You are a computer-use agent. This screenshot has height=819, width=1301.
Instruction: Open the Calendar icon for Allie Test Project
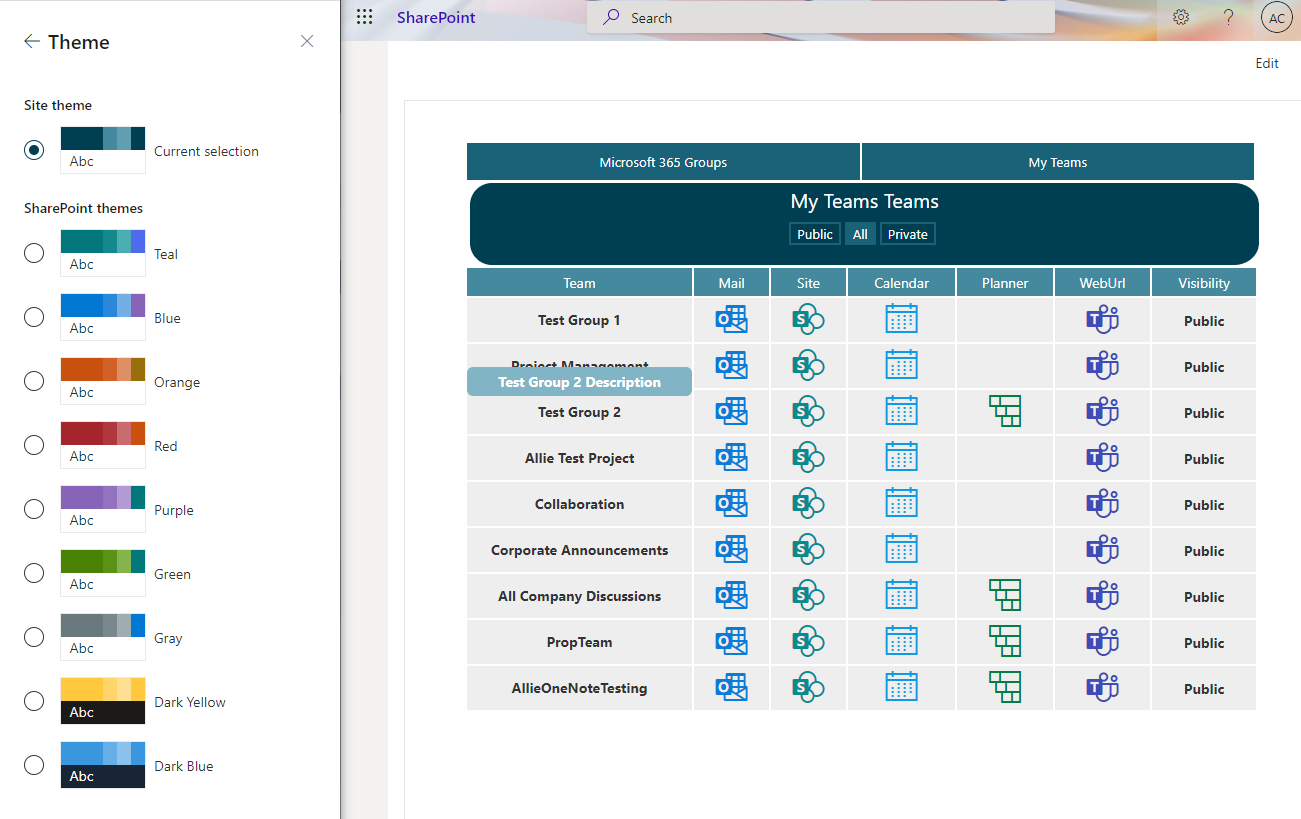coord(901,458)
